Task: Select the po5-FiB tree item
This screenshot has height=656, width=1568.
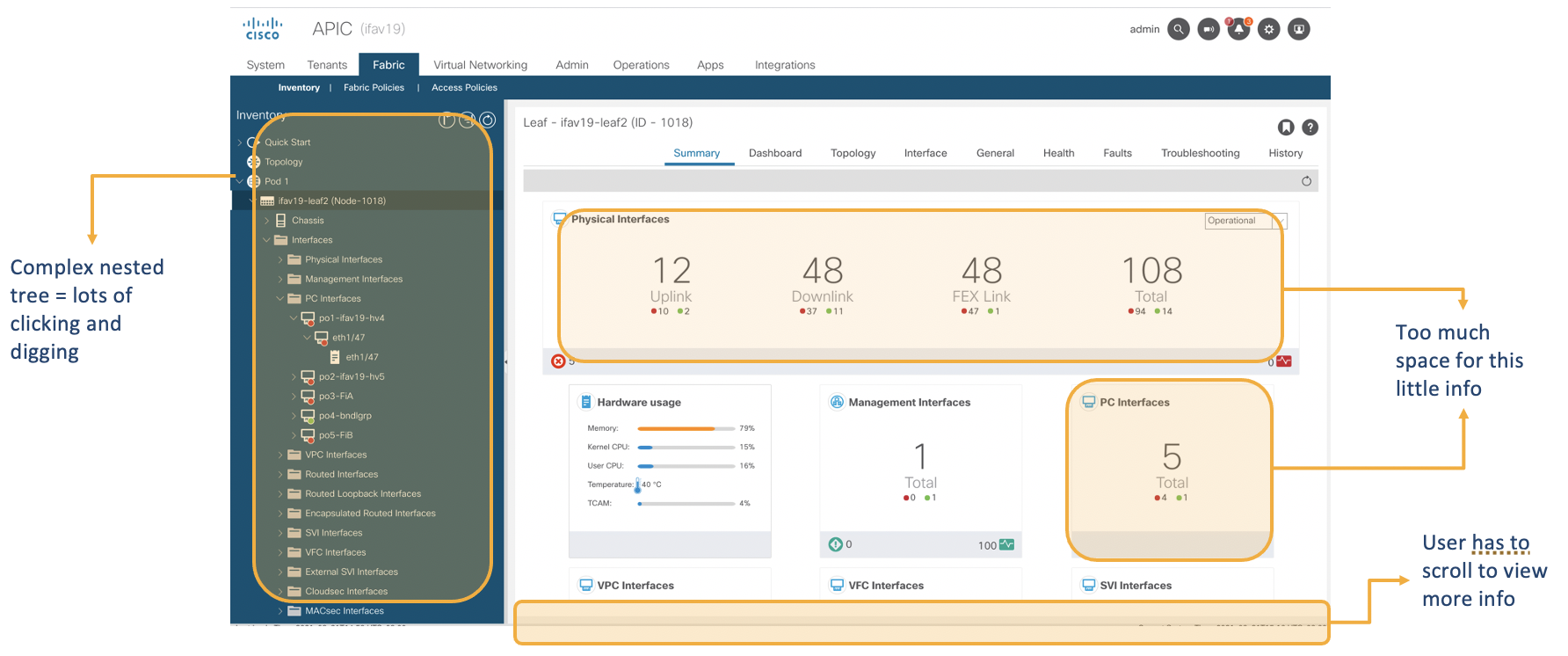Action: tap(336, 435)
